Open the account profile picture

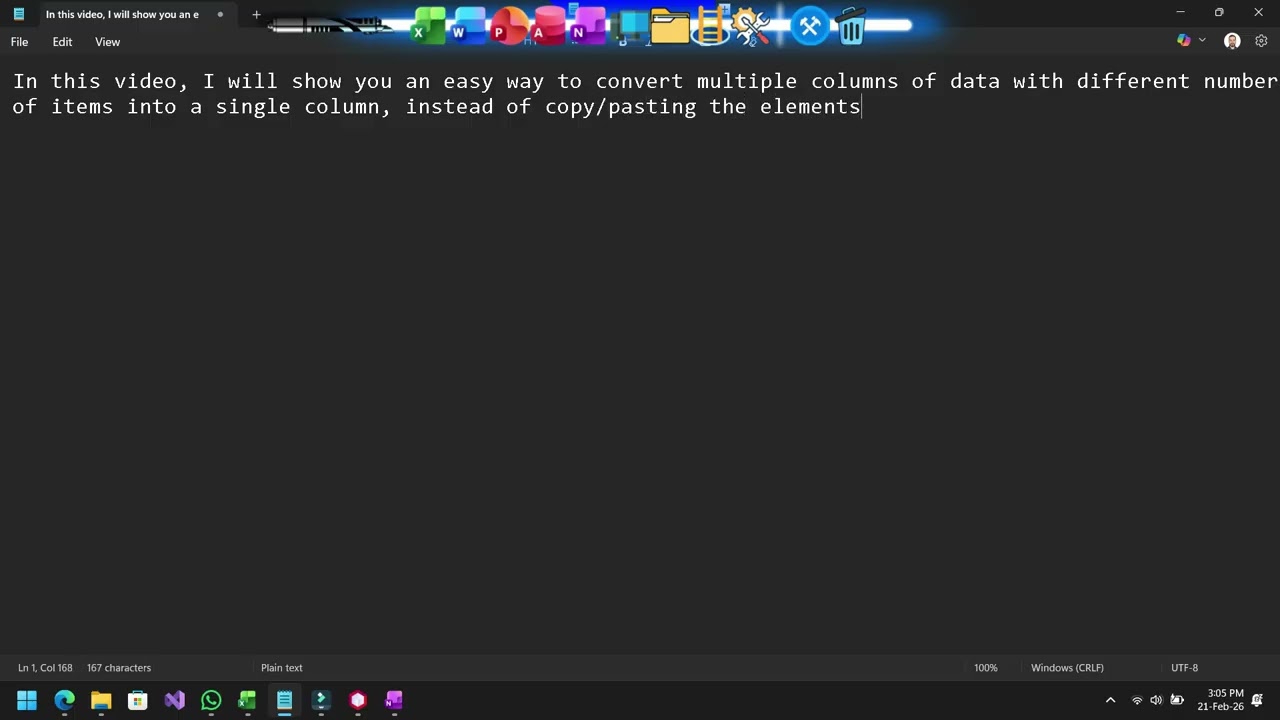[1232, 41]
